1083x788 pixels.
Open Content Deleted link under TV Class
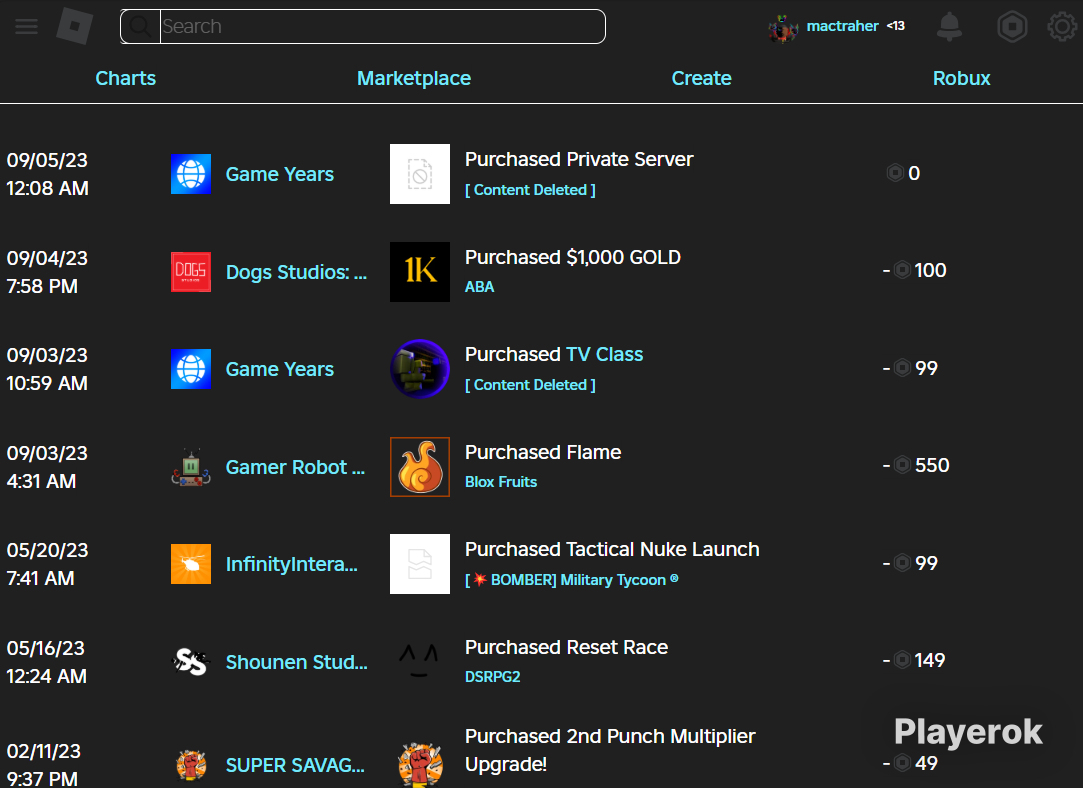click(x=530, y=385)
